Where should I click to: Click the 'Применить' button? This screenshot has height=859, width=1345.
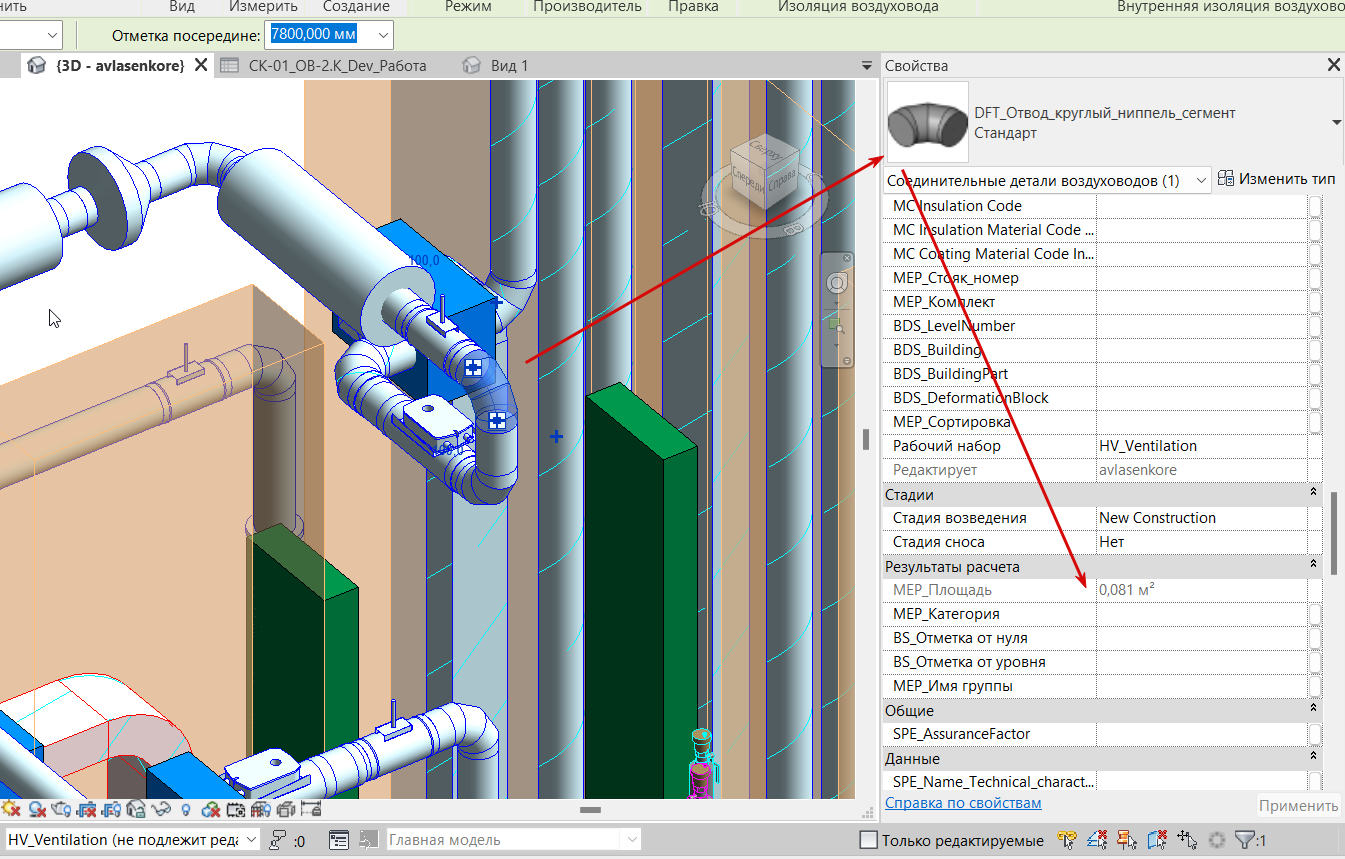[x=1298, y=806]
